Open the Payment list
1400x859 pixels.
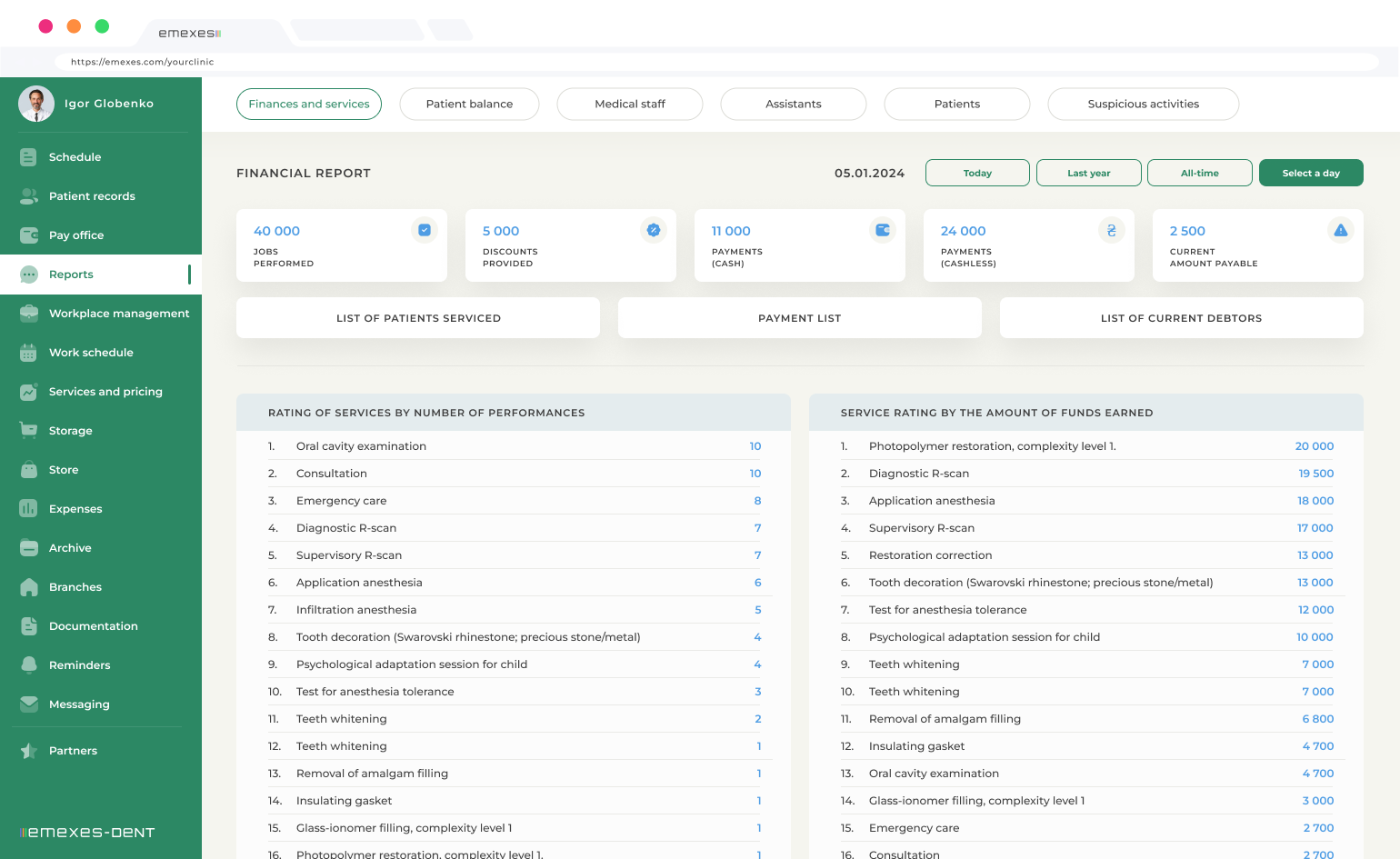click(x=800, y=318)
